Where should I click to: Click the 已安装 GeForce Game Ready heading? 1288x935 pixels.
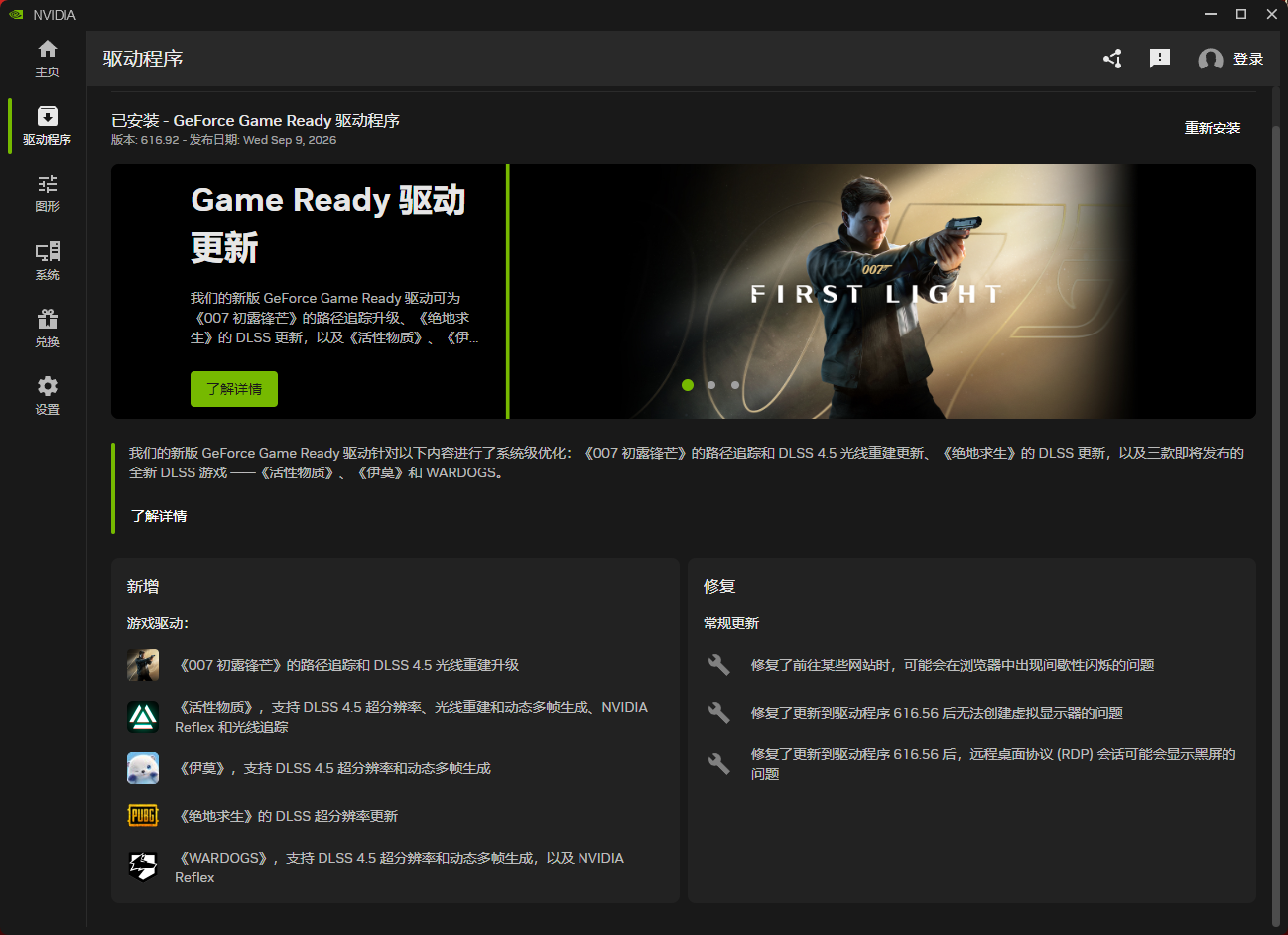coord(255,120)
